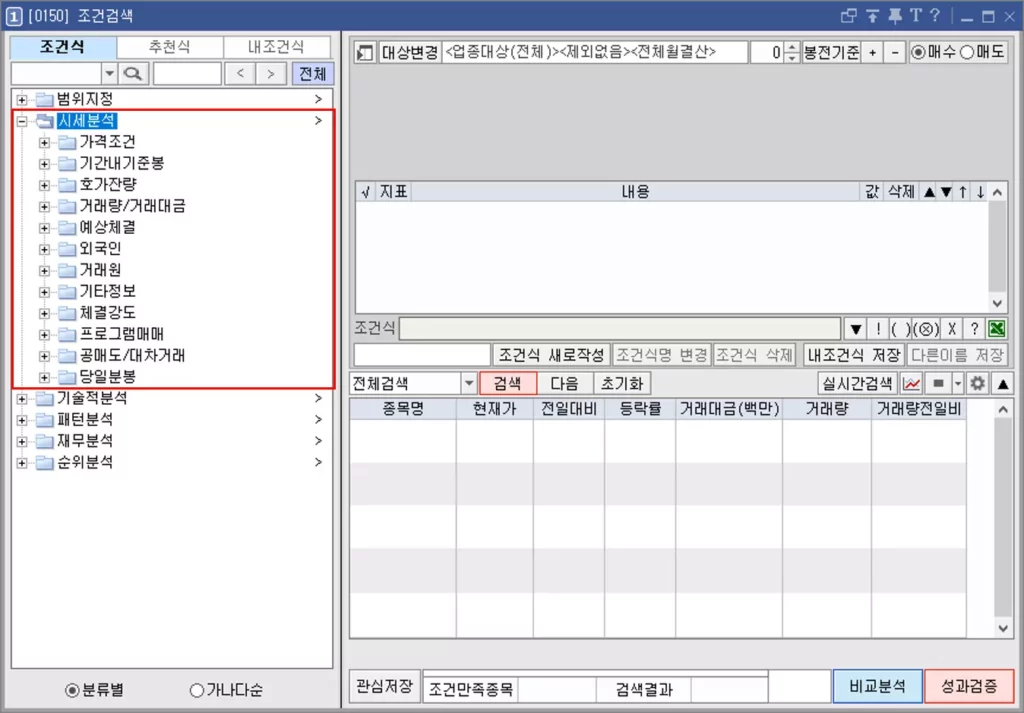
Task: Open the small dropdown arrow beside stop icon
Action: click(x=958, y=384)
